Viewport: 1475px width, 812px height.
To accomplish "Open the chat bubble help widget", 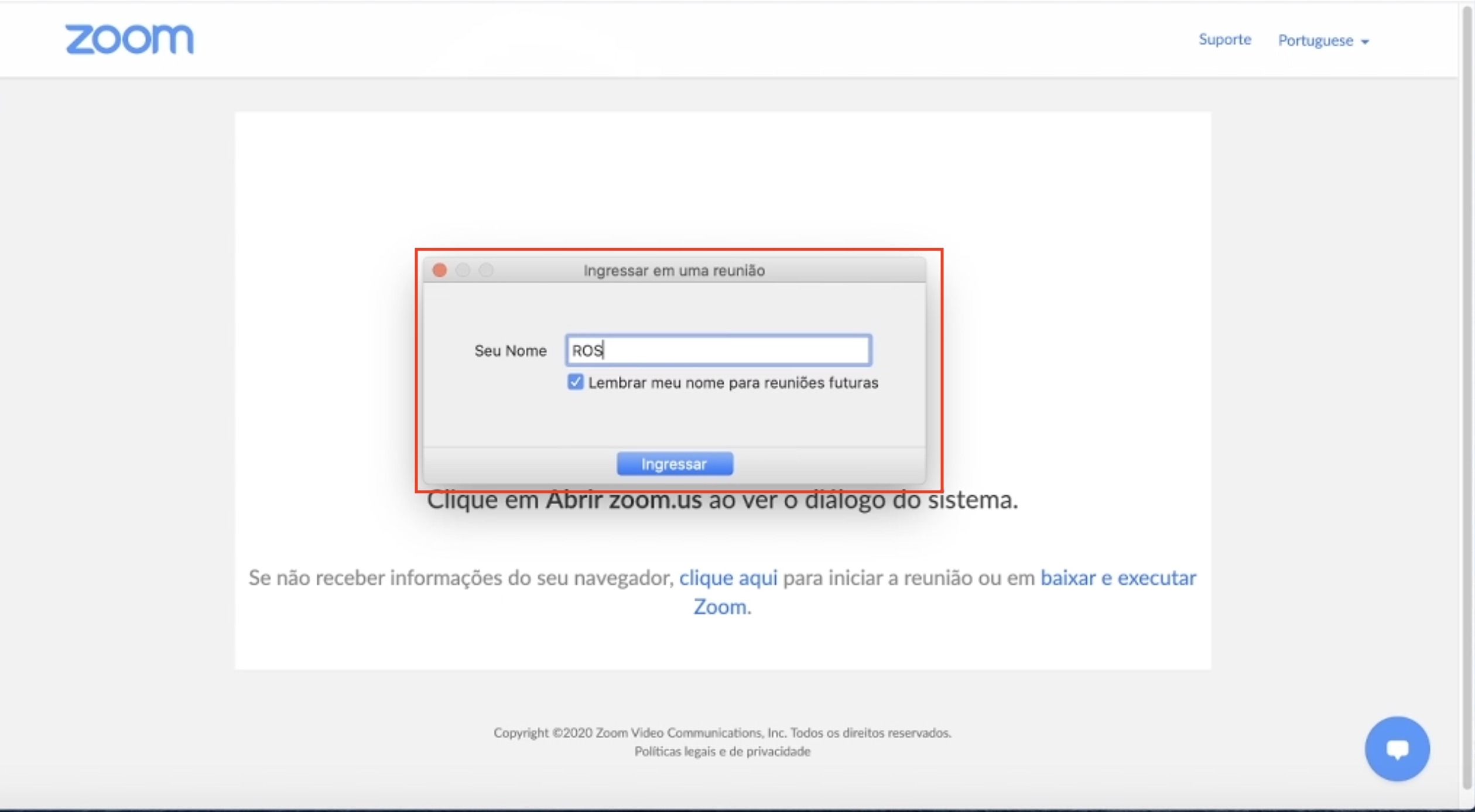I will 1397,749.
